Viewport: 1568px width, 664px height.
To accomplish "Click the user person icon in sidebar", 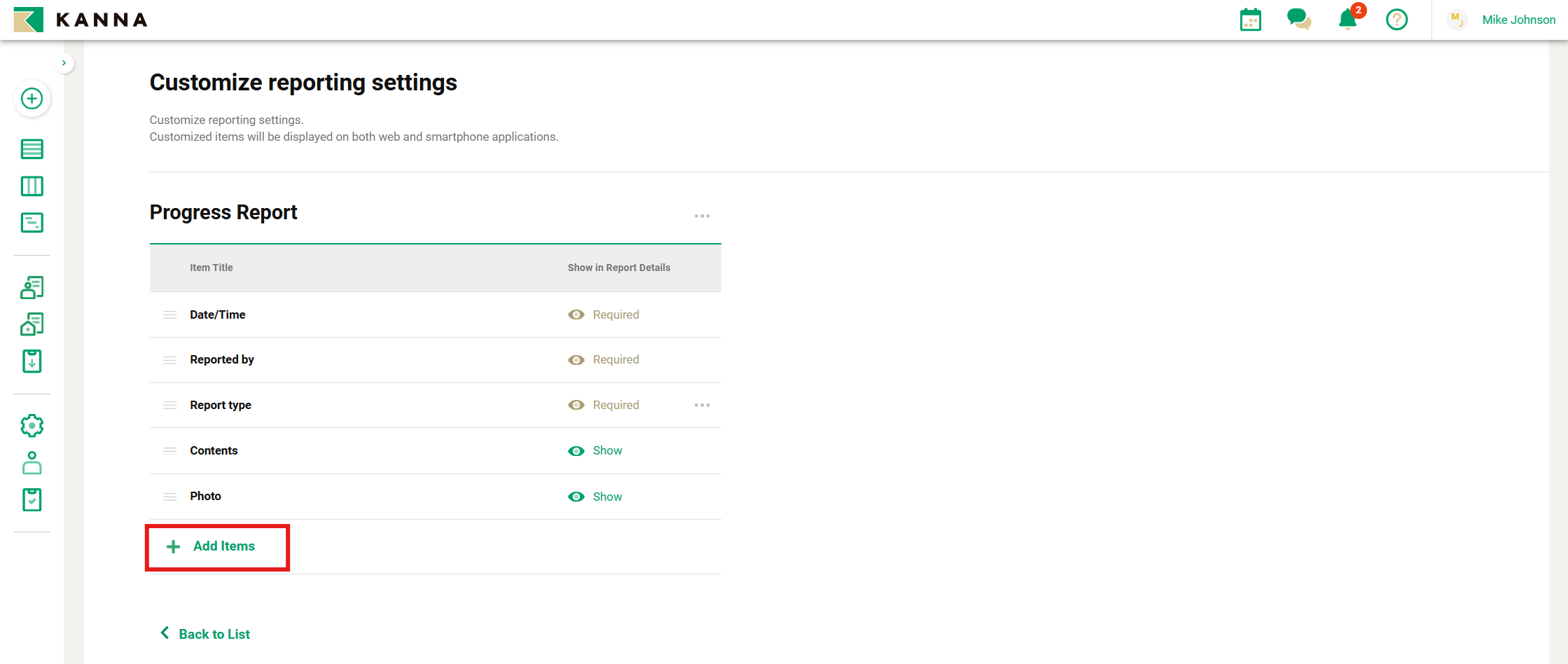I will click(32, 463).
